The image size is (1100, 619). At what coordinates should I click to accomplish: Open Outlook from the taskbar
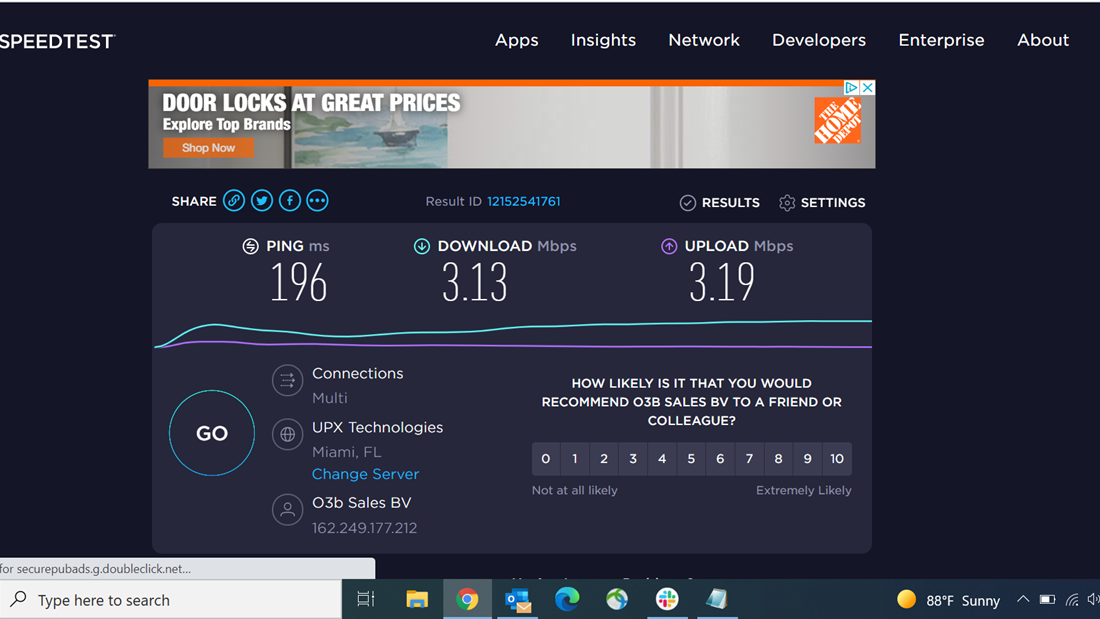coord(517,599)
